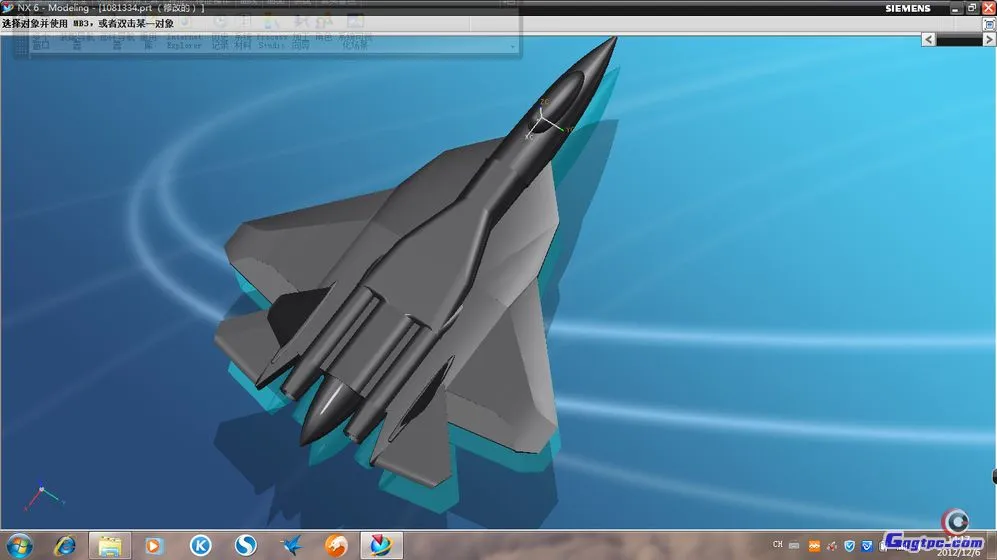Viewport: 997px width, 560px height.
Task: Click the Windows Start orb
Action: 19,545
